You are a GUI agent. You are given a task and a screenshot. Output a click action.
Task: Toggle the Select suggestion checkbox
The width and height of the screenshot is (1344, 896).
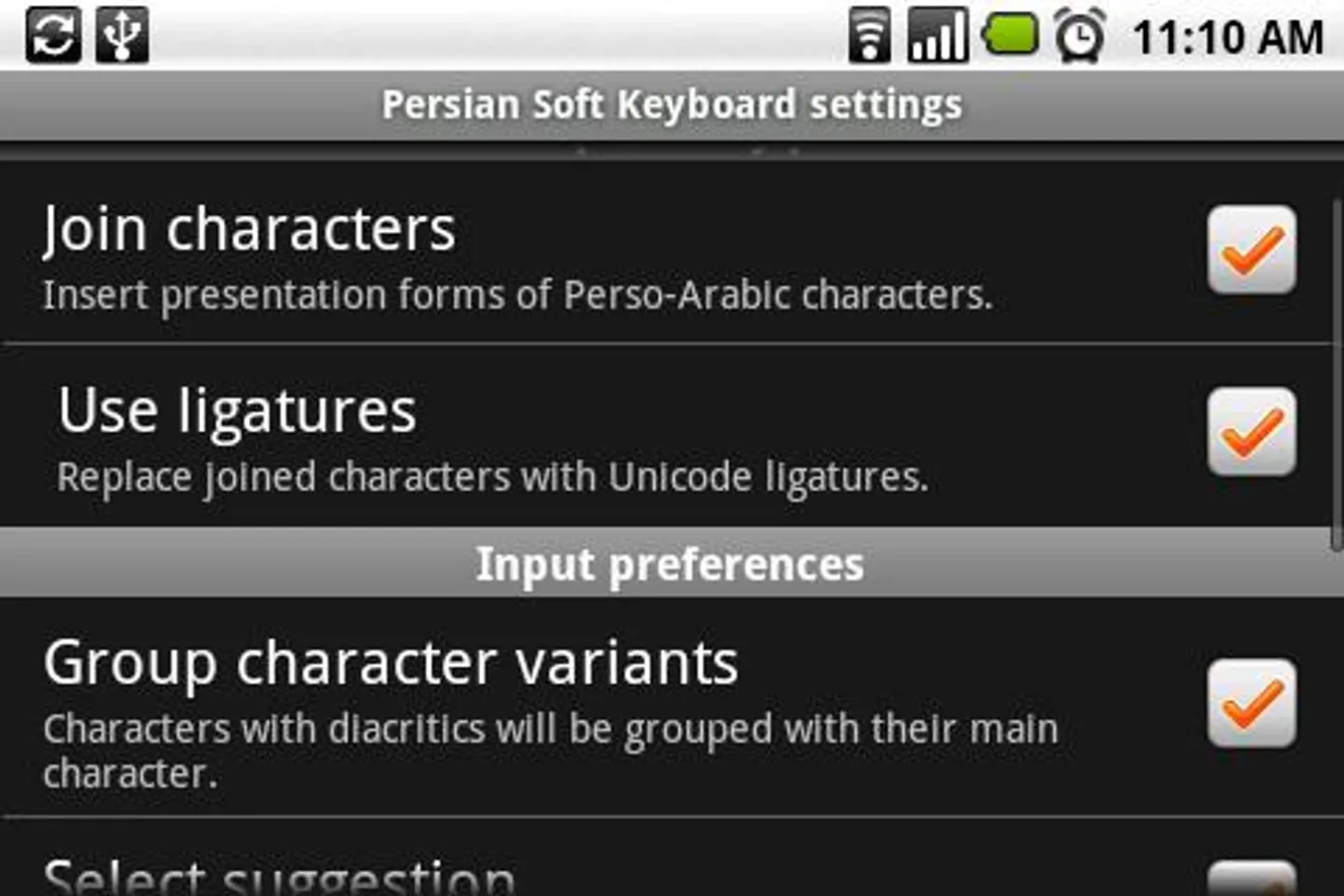tap(1251, 880)
